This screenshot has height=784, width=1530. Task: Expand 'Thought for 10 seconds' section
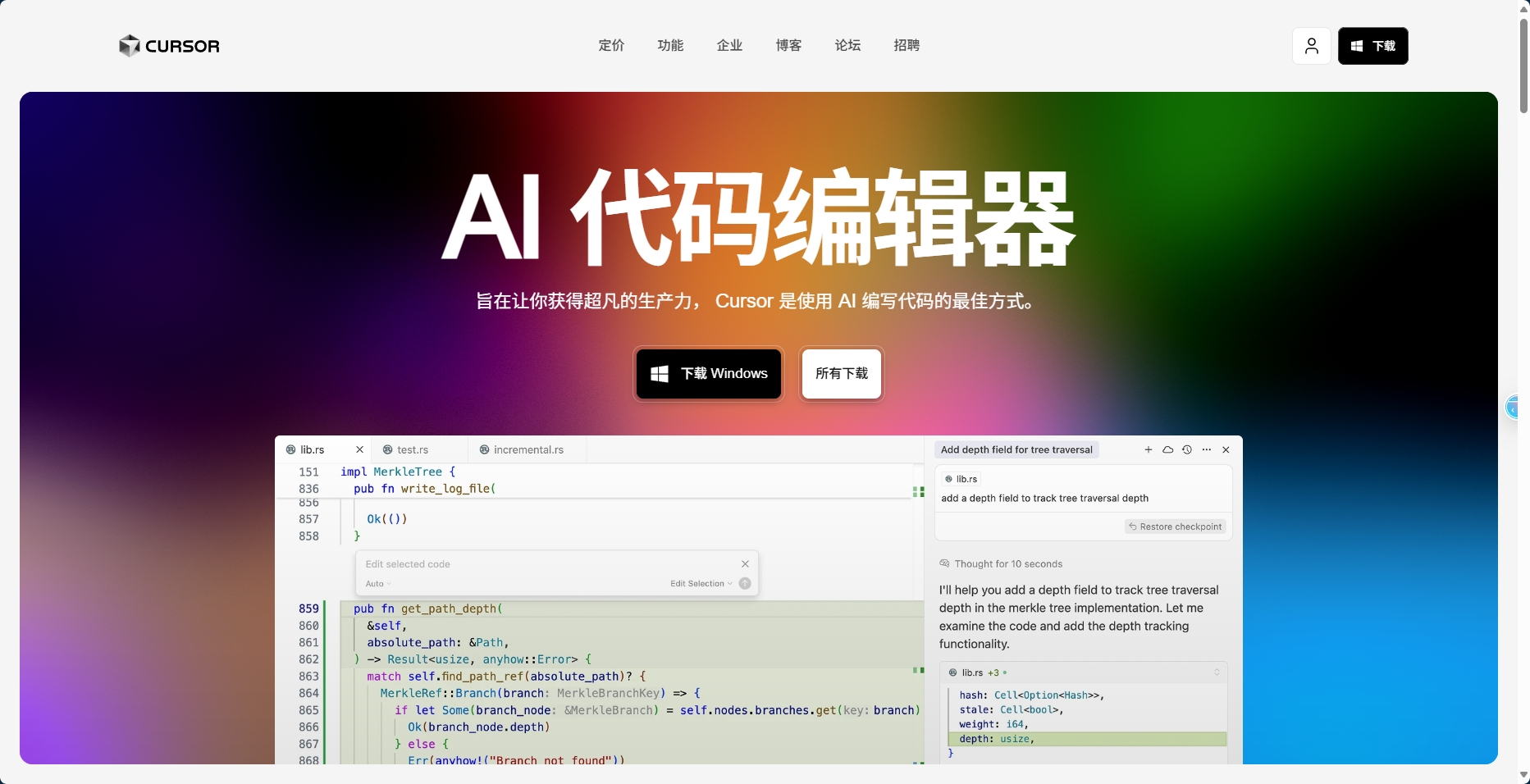tap(1001, 564)
